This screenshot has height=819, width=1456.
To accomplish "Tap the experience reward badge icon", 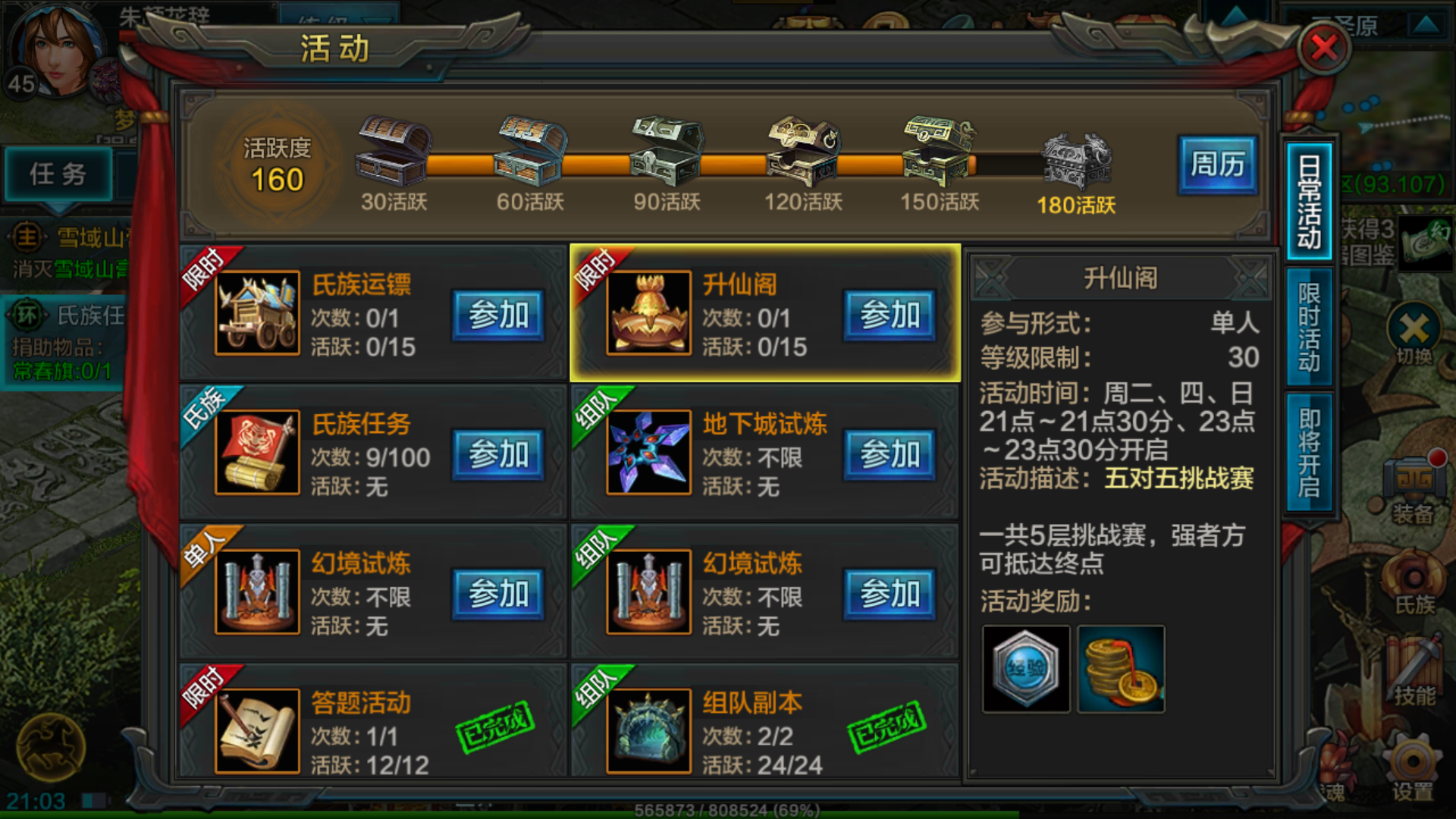I will pyautogui.click(x=1026, y=669).
